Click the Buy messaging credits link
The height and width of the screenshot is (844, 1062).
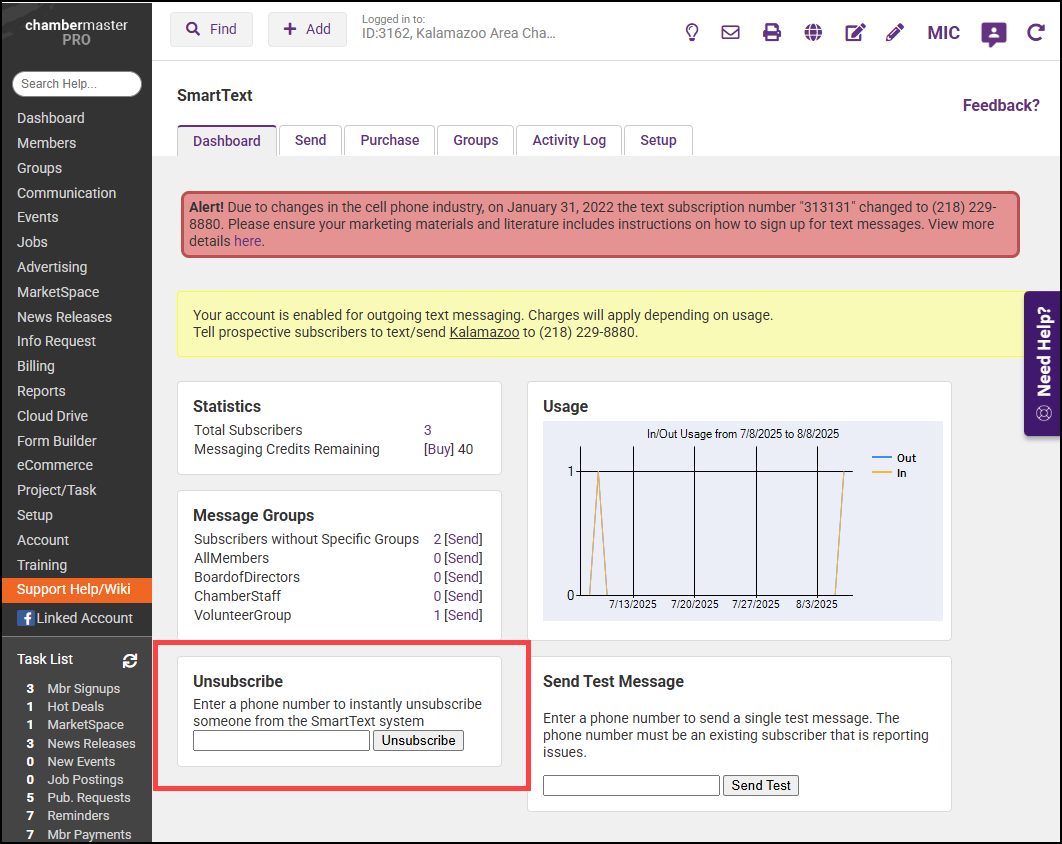(x=438, y=449)
